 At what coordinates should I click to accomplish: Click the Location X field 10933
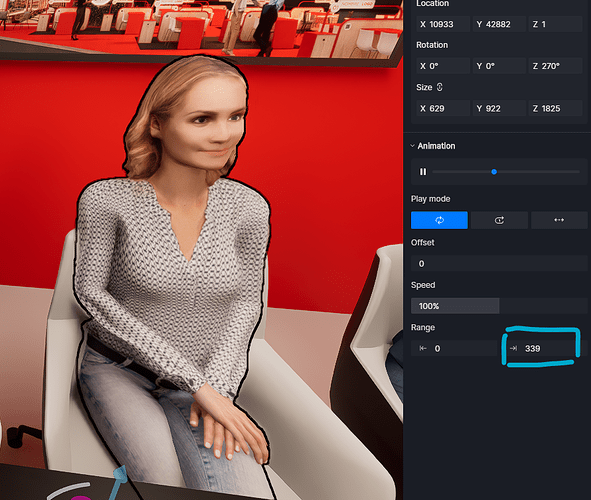[443, 24]
